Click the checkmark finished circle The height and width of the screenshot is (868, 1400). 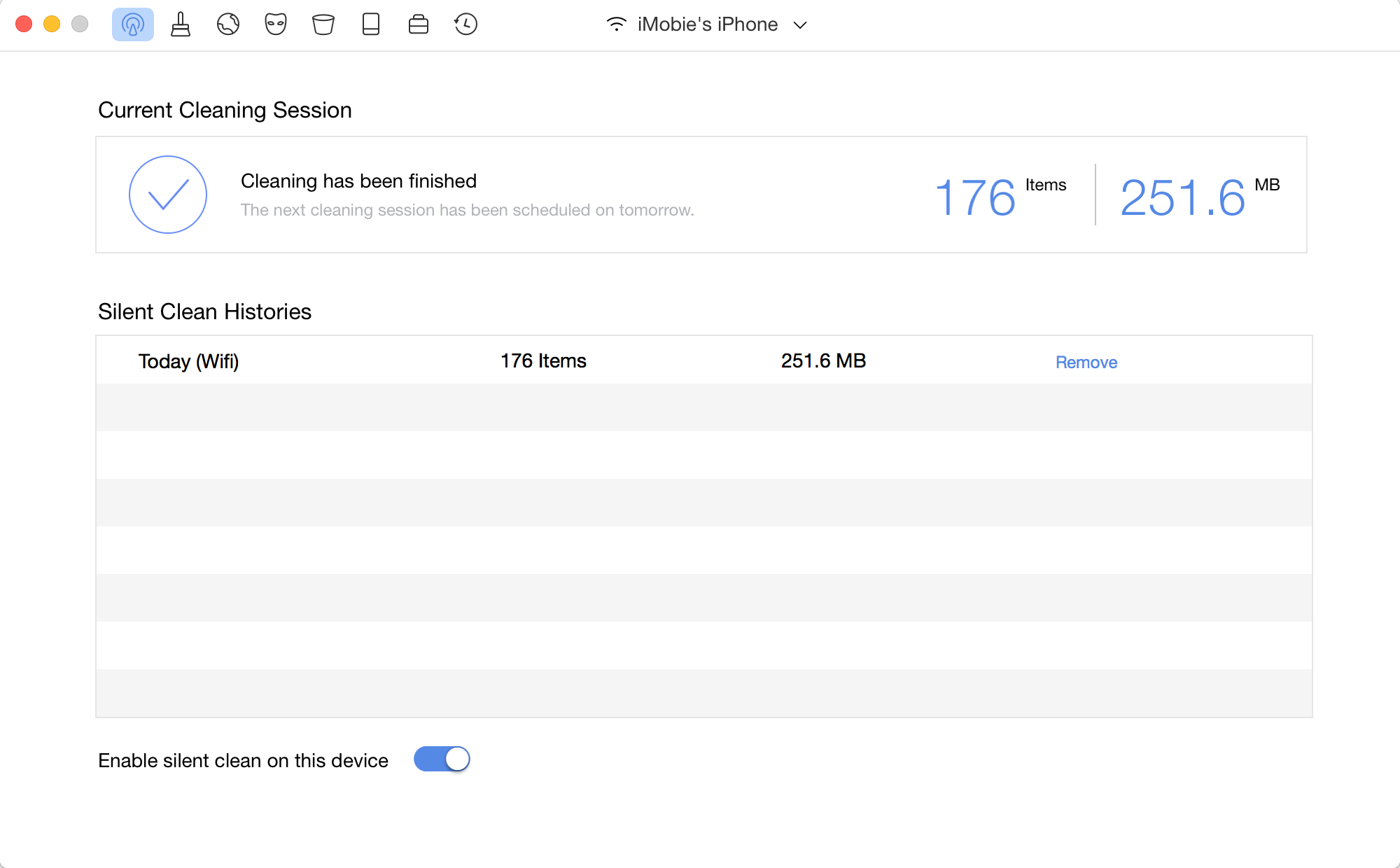tap(168, 195)
